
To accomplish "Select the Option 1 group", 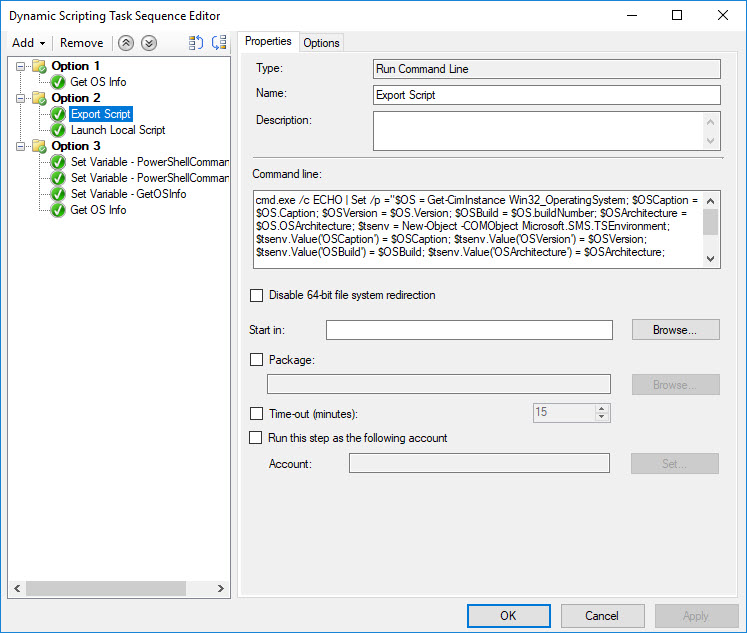I will 76,66.
